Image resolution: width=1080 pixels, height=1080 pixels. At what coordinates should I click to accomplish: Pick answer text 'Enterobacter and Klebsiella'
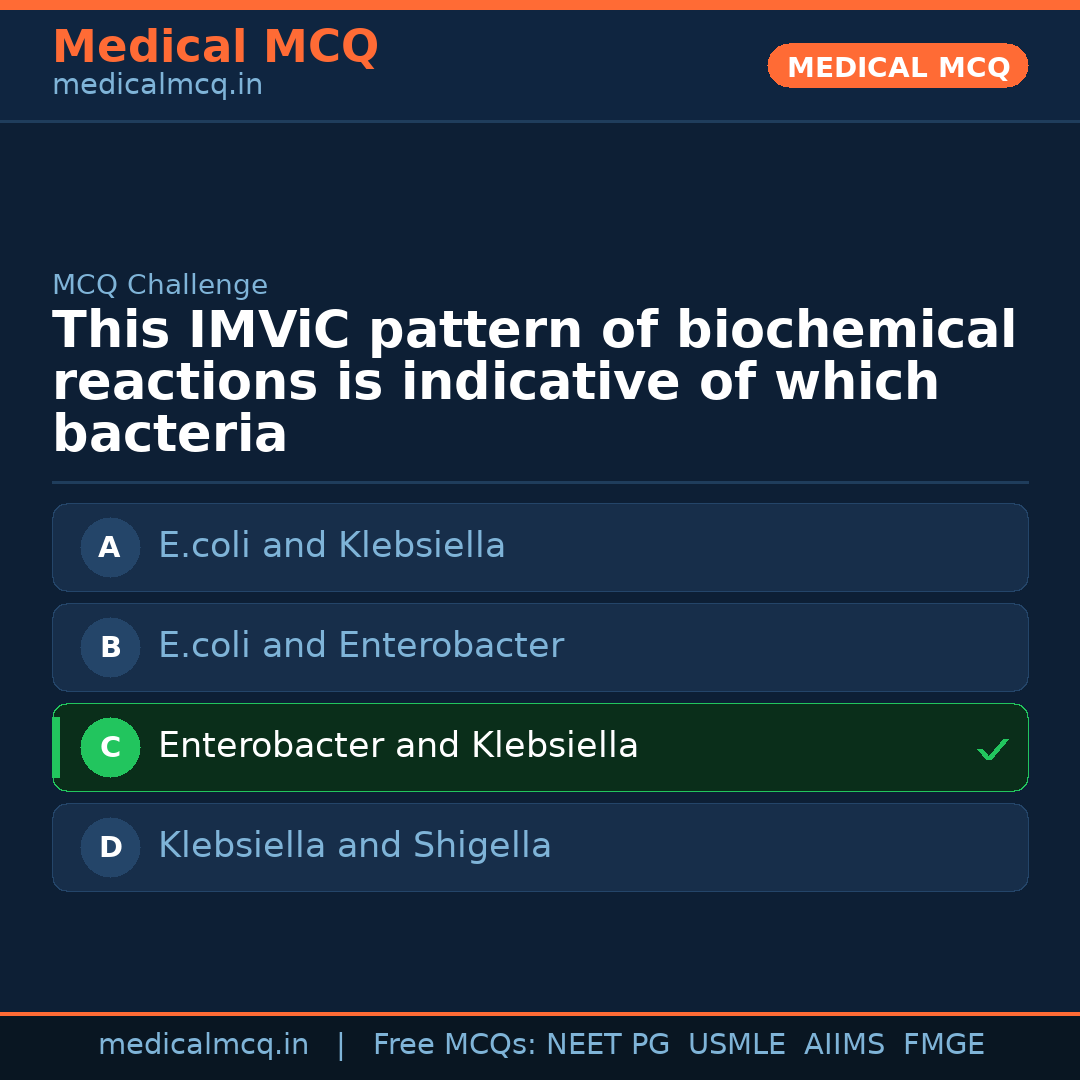397,746
